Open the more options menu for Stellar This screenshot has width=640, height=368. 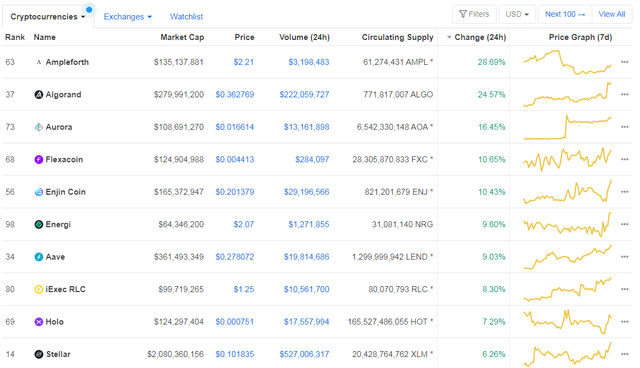pyautogui.click(x=624, y=354)
